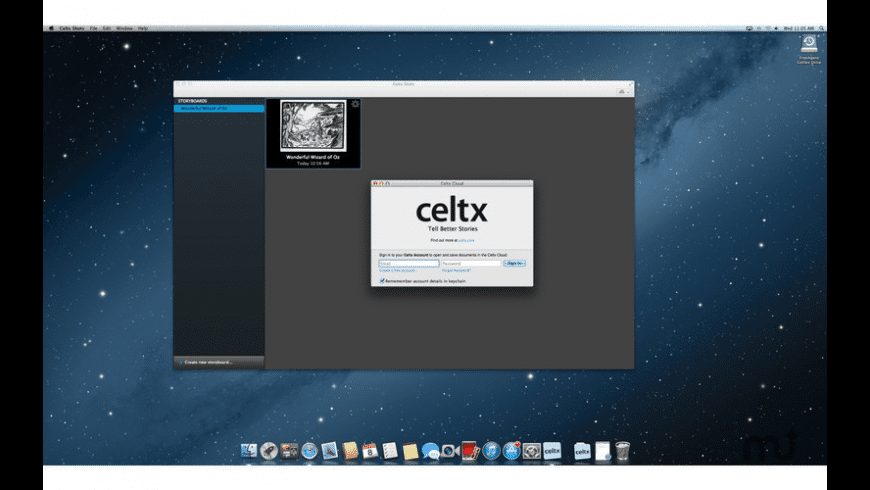
Task: Open the yellow Notes icon in the Dock
Action: 410,451
